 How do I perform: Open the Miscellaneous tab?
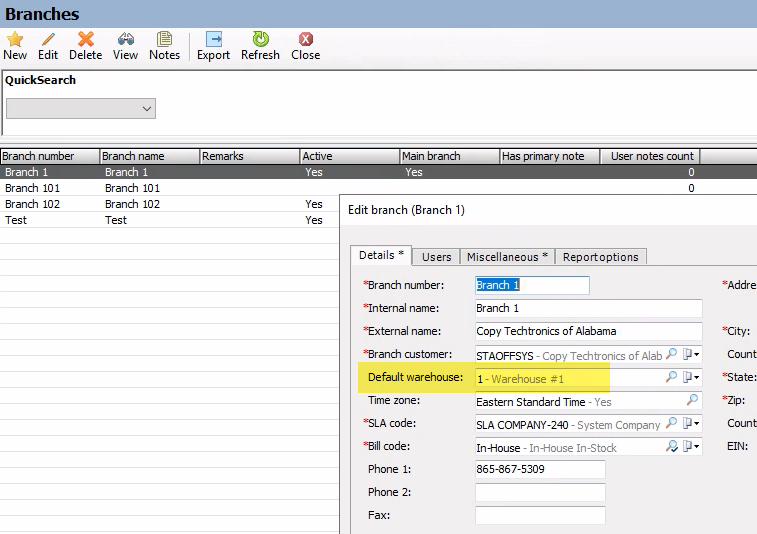coord(507,257)
